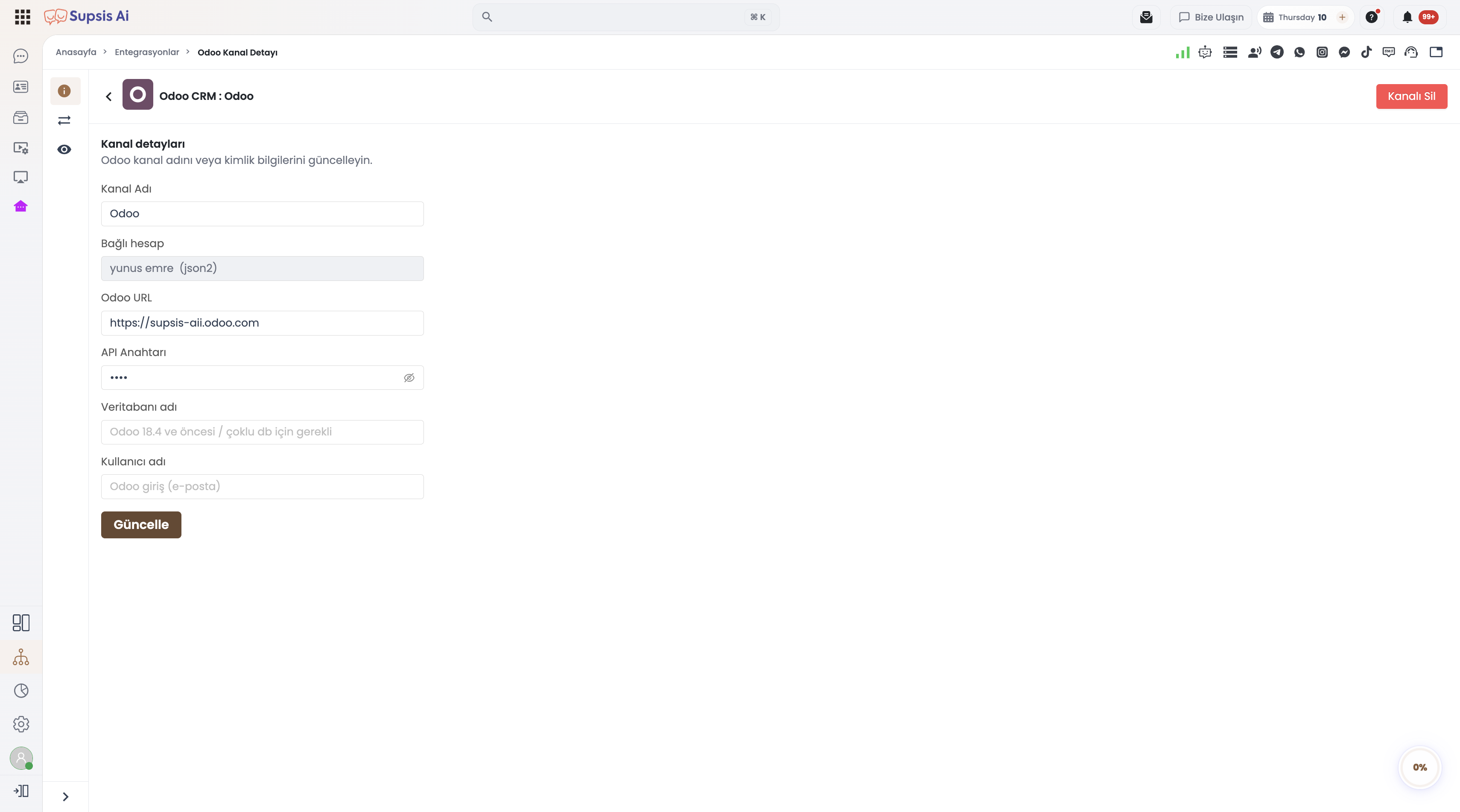The height and width of the screenshot is (812, 1460).
Task: Select the transfer arrows tab
Action: point(64,120)
